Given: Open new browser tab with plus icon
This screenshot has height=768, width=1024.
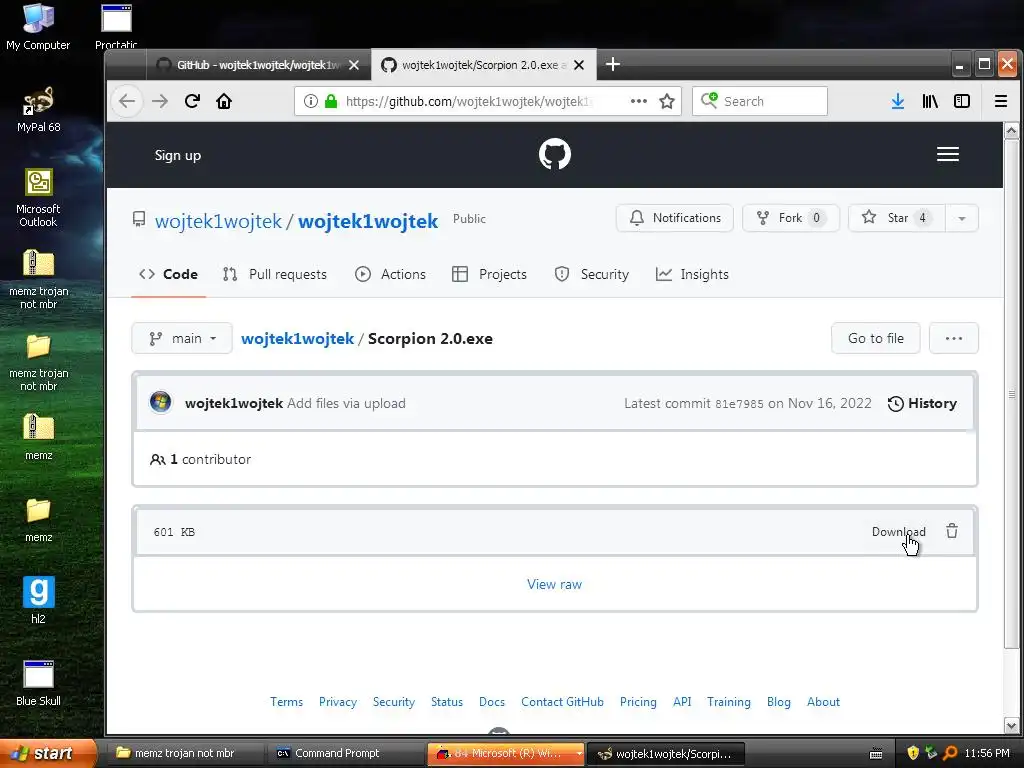Looking at the screenshot, I should point(613,64).
